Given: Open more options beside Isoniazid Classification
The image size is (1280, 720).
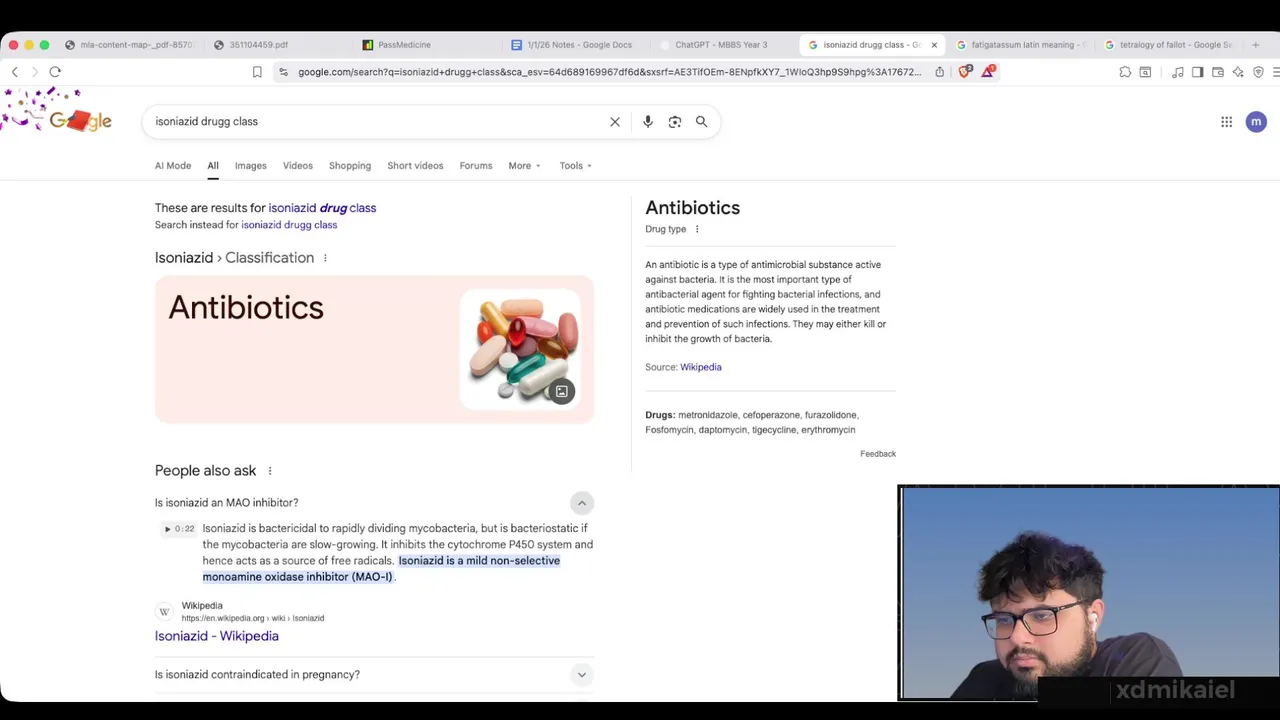Looking at the screenshot, I should click(x=325, y=258).
